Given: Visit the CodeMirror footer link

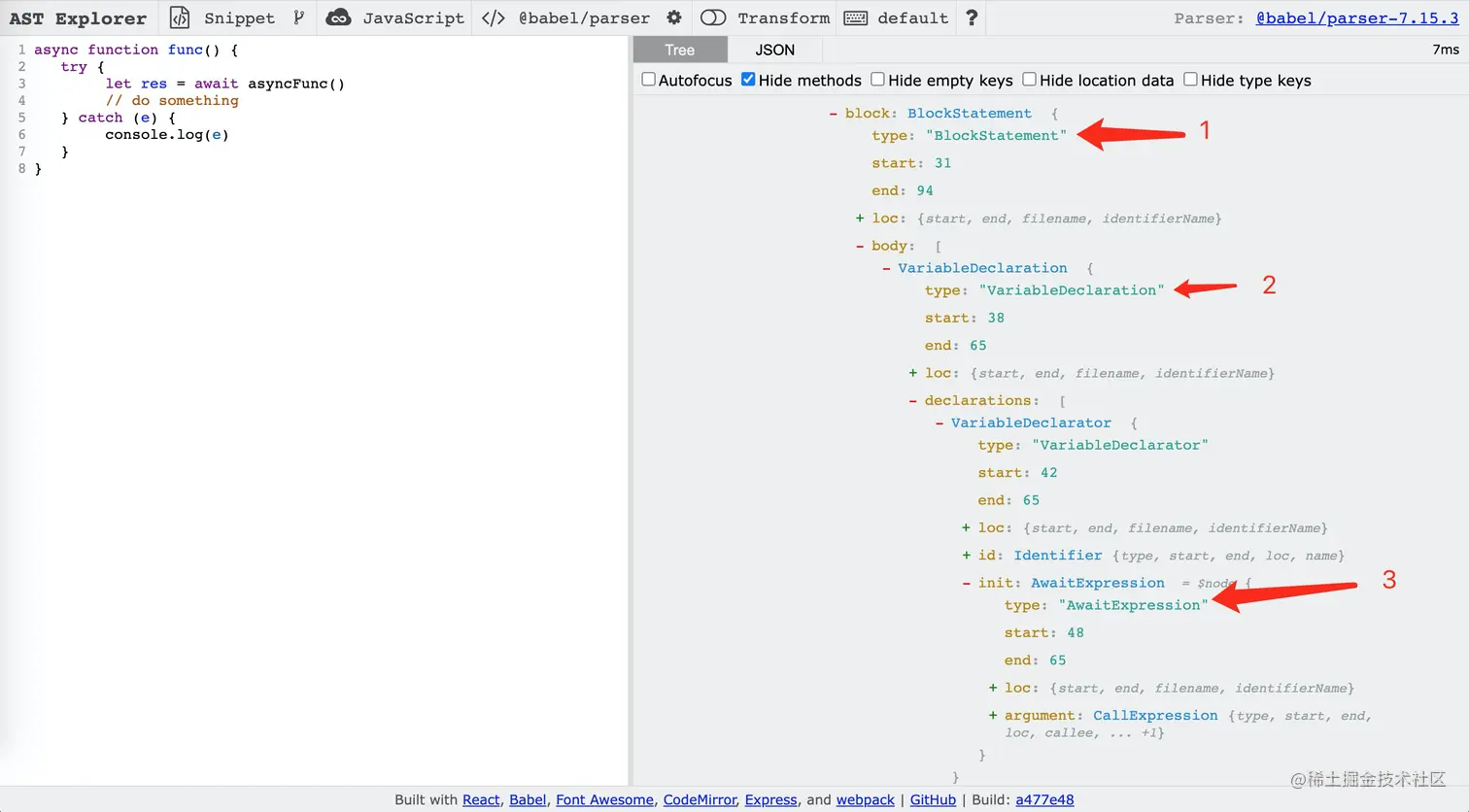Looking at the screenshot, I should click(700, 799).
